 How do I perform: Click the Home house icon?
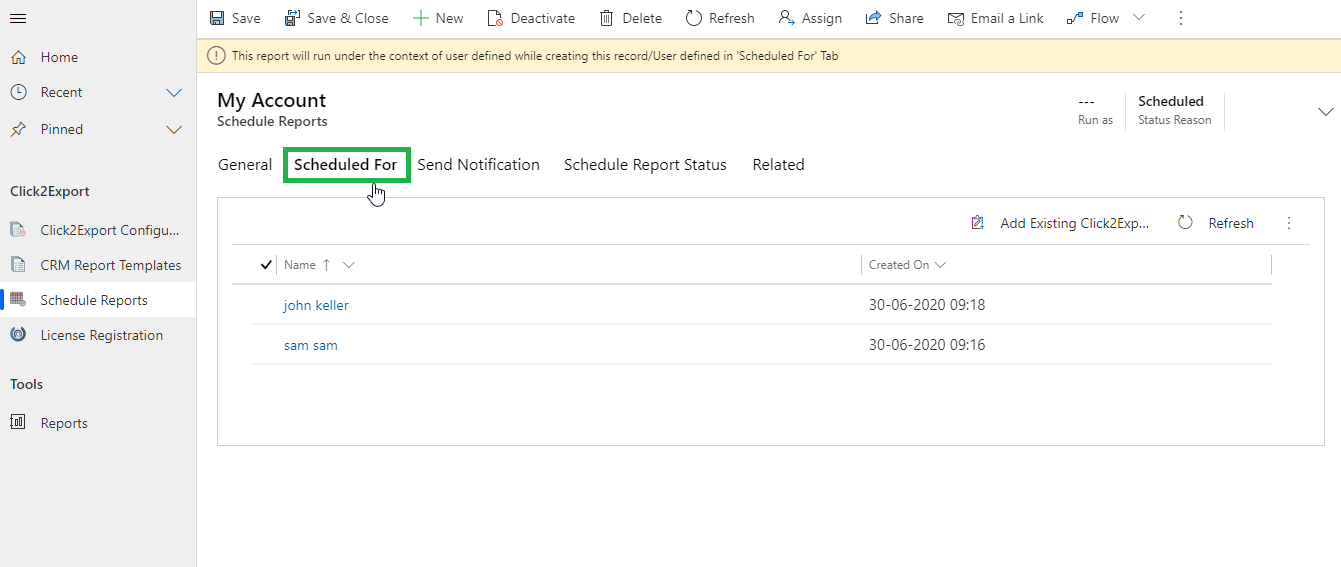pos(18,57)
